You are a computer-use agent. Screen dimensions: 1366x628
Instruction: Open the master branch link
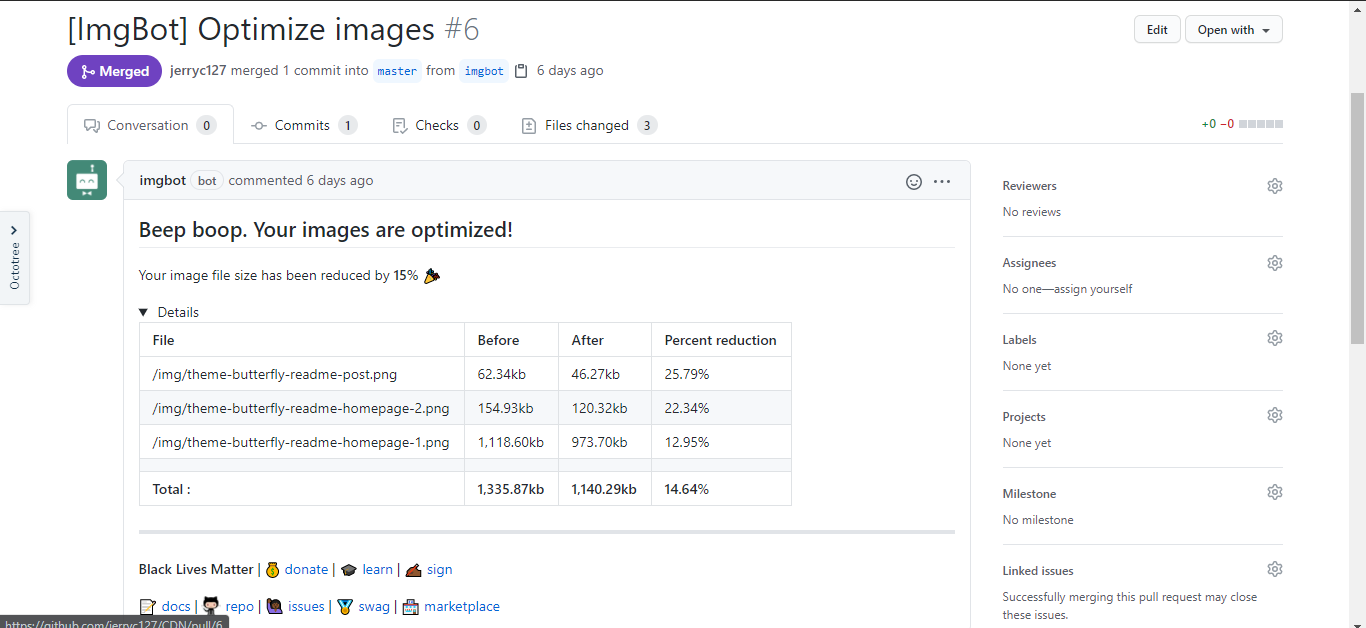(x=397, y=71)
